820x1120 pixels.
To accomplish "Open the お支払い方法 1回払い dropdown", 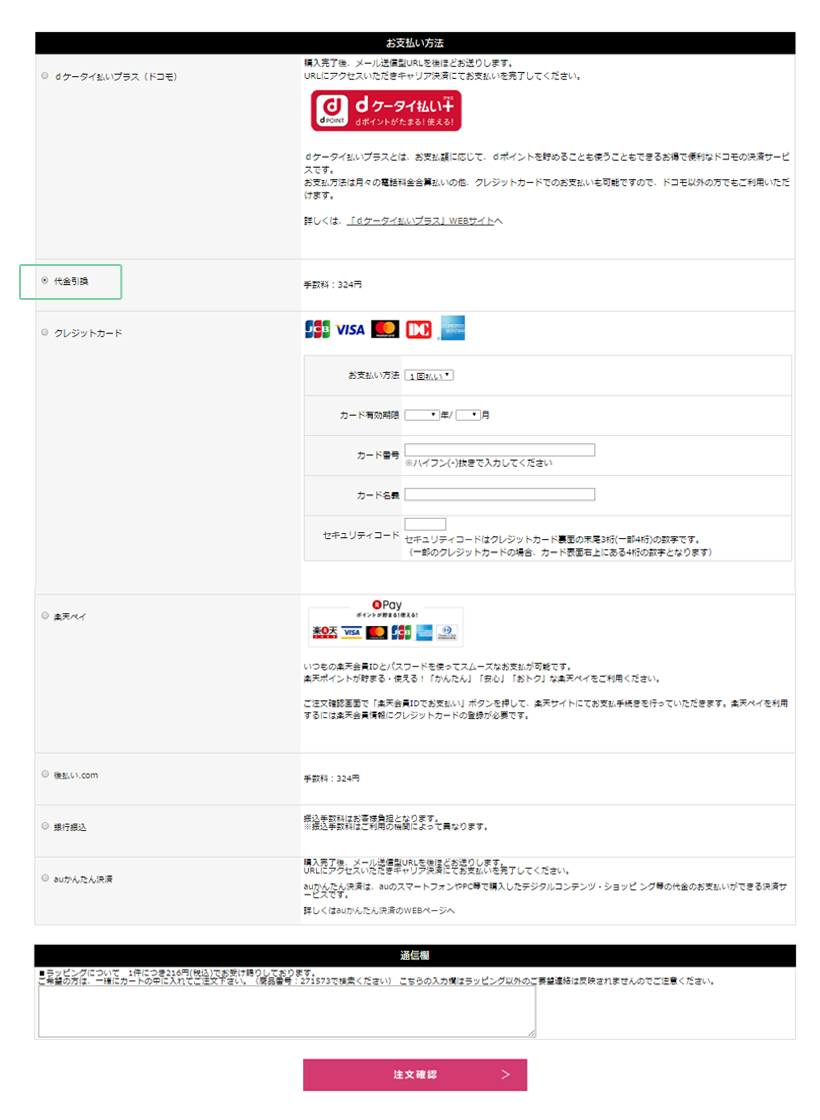I will point(429,375).
